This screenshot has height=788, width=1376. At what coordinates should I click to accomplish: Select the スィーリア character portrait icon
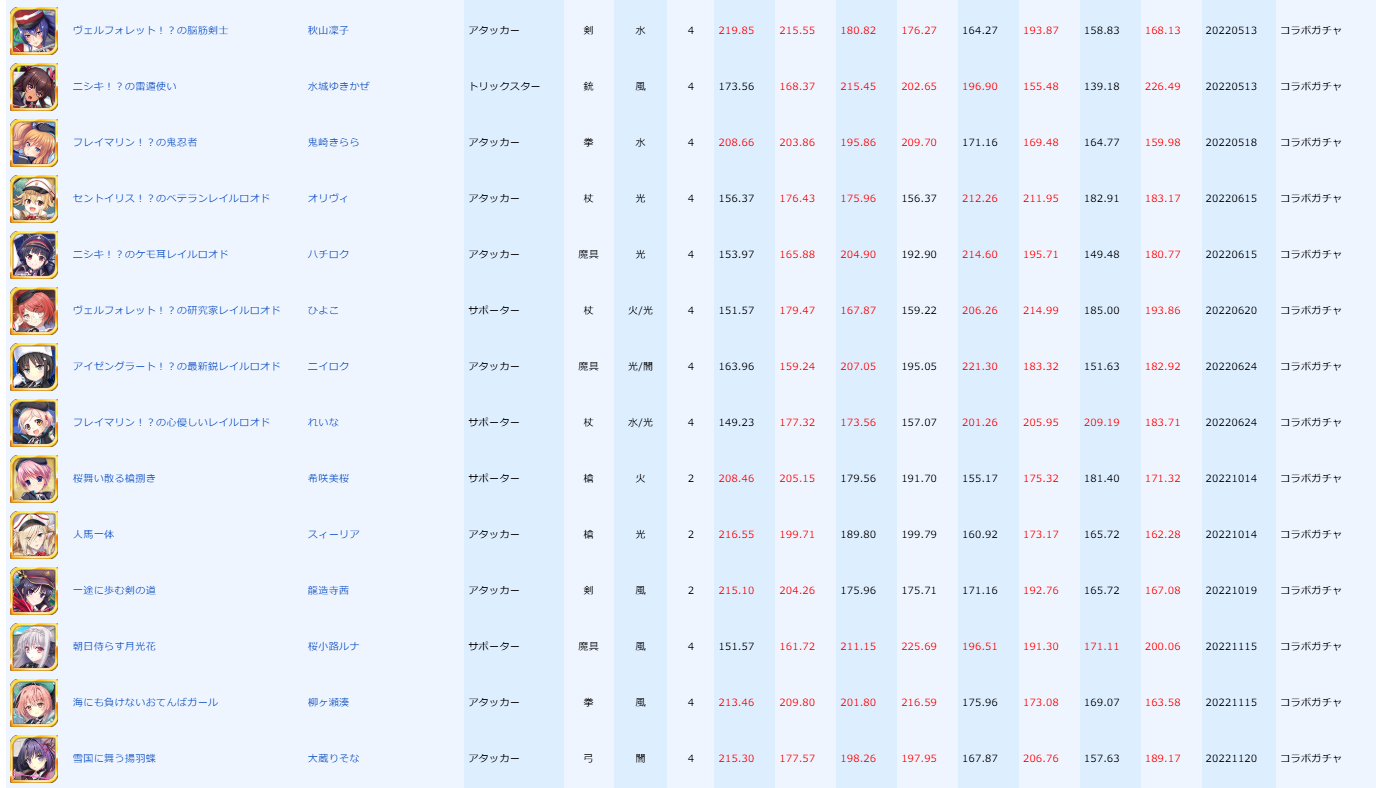click(x=34, y=535)
